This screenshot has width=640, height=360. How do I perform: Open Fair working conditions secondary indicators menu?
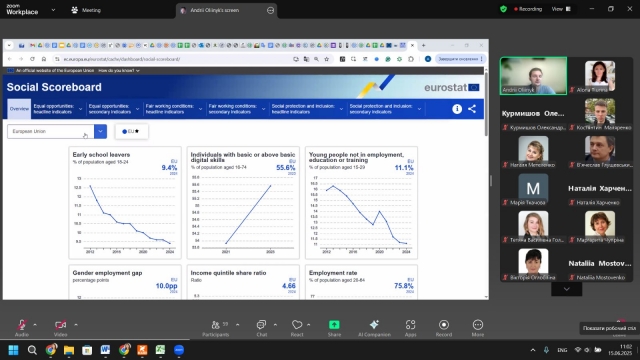(236, 109)
